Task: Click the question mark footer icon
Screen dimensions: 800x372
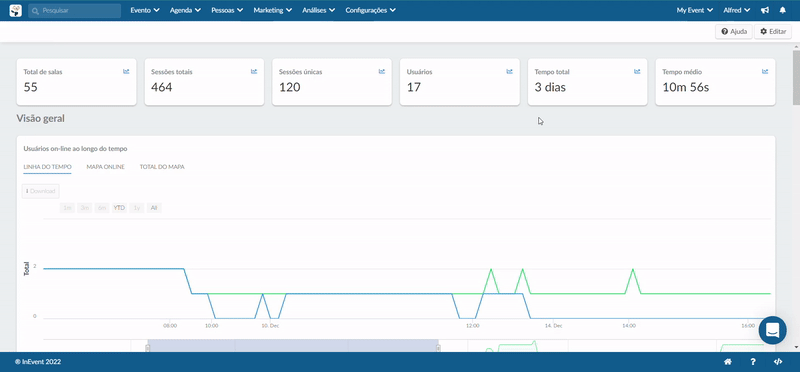Action: pos(753,362)
